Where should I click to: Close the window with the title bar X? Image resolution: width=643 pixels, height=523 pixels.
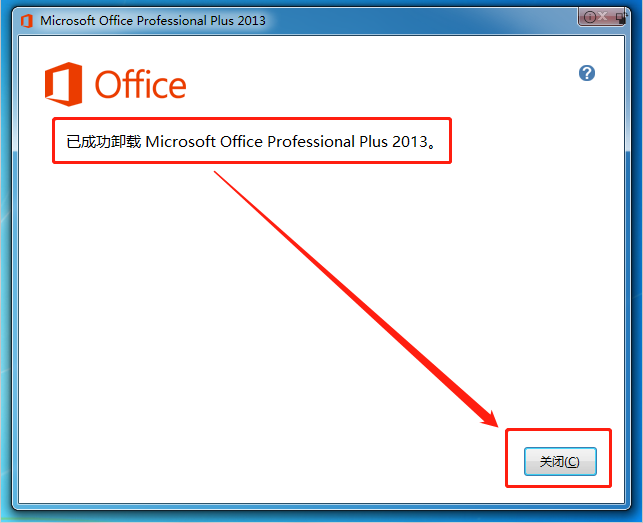coord(602,16)
